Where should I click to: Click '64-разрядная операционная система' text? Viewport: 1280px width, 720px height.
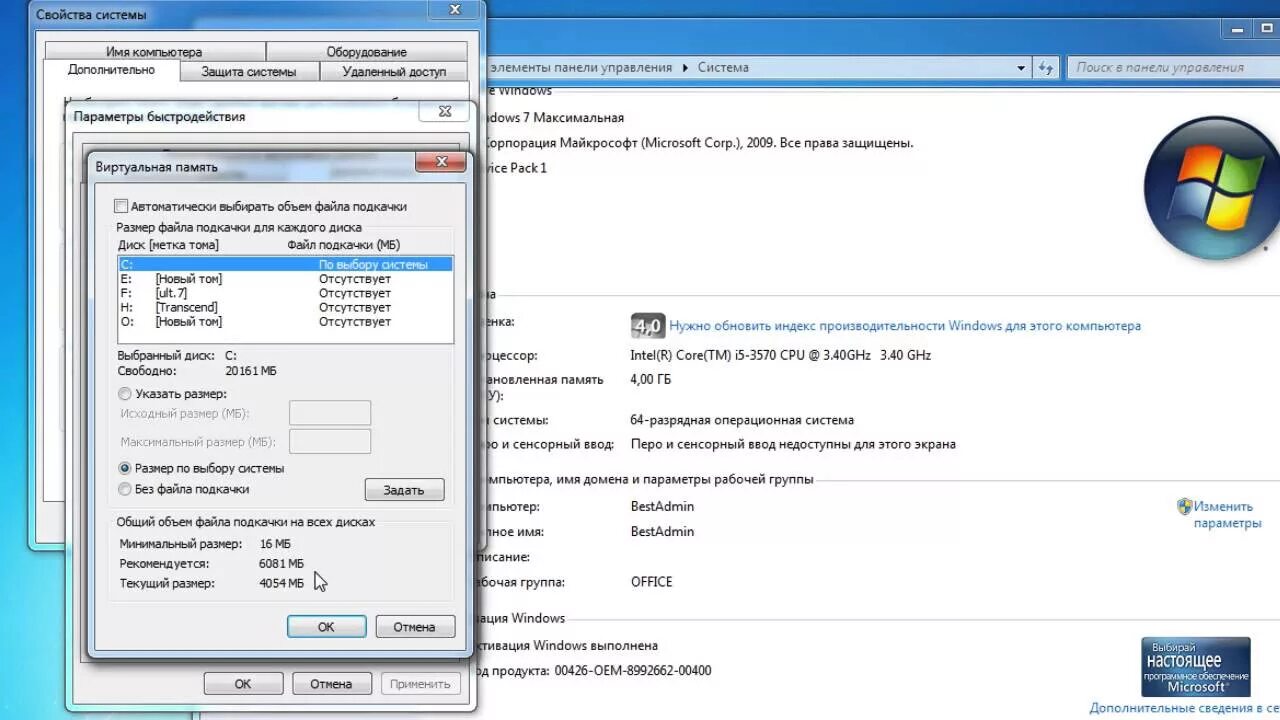coord(742,420)
